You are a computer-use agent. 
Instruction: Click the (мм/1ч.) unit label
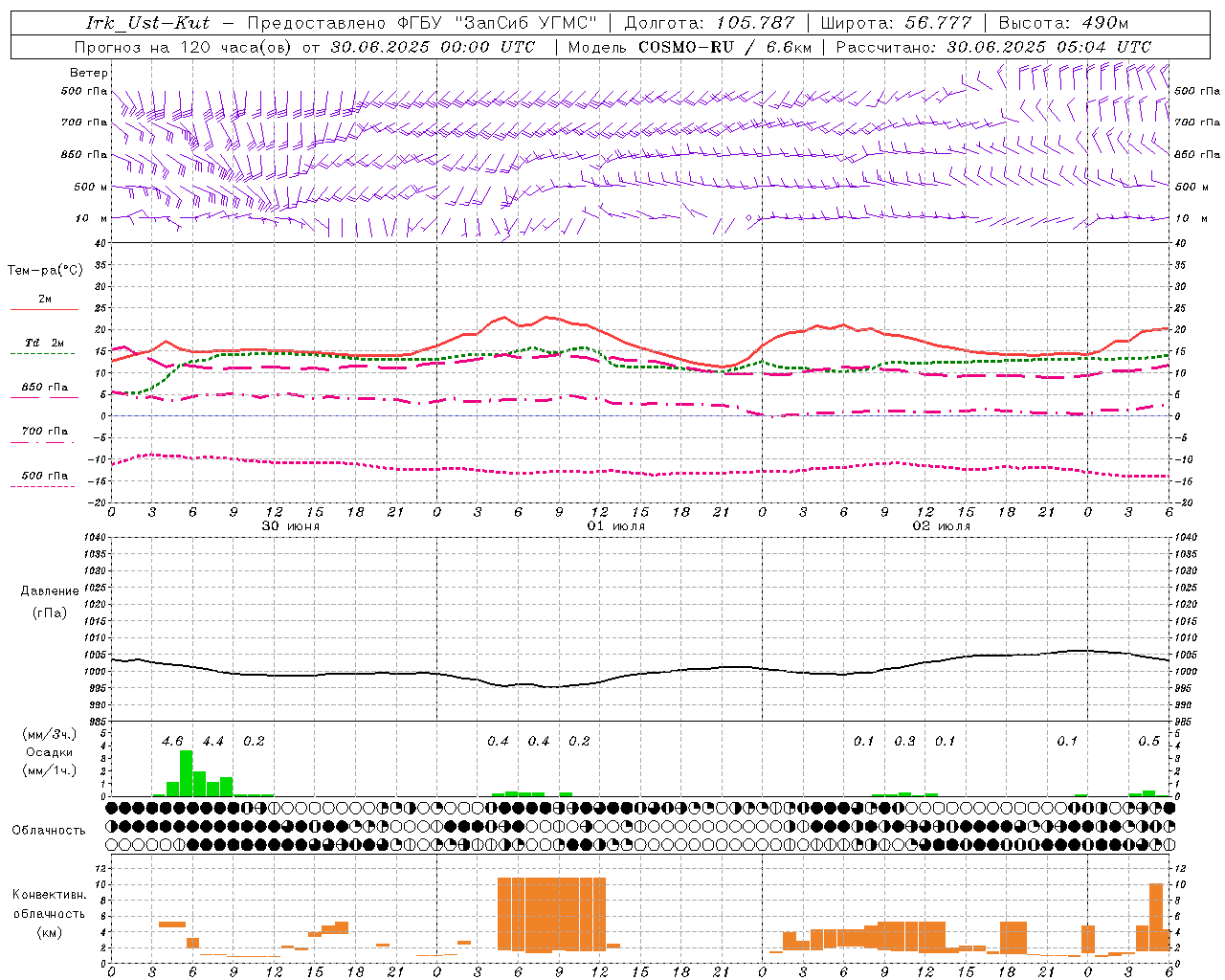[49, 770]
